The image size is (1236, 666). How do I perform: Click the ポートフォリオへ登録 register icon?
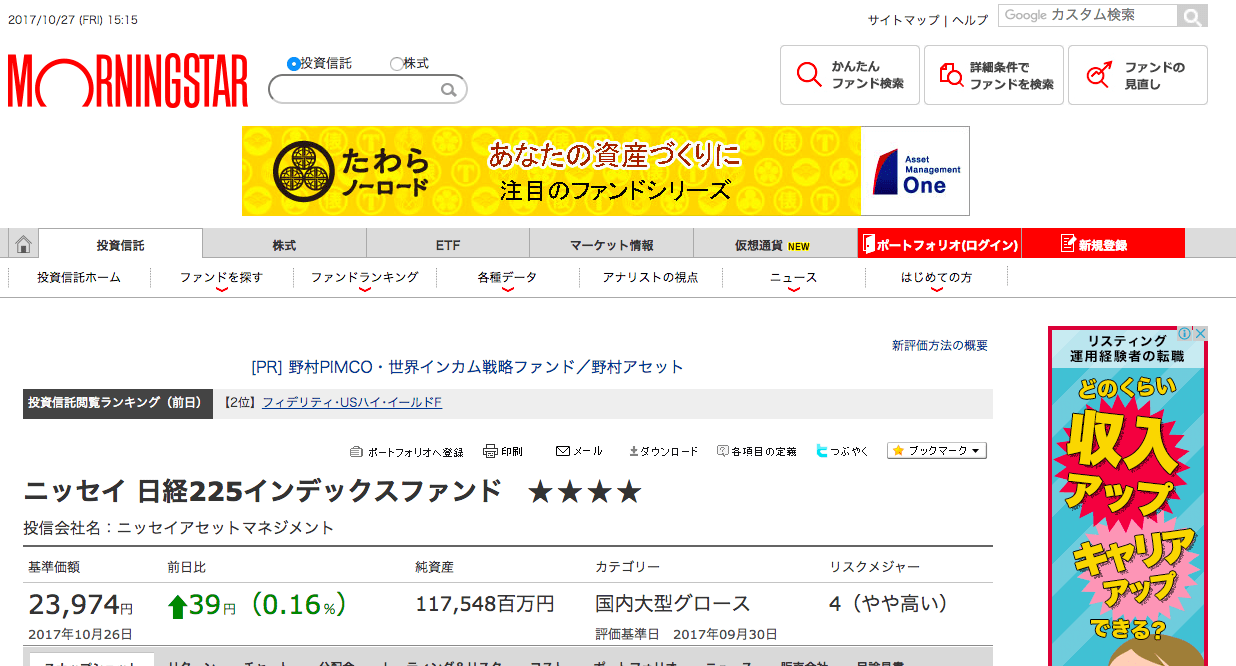(x=357, y=450)
